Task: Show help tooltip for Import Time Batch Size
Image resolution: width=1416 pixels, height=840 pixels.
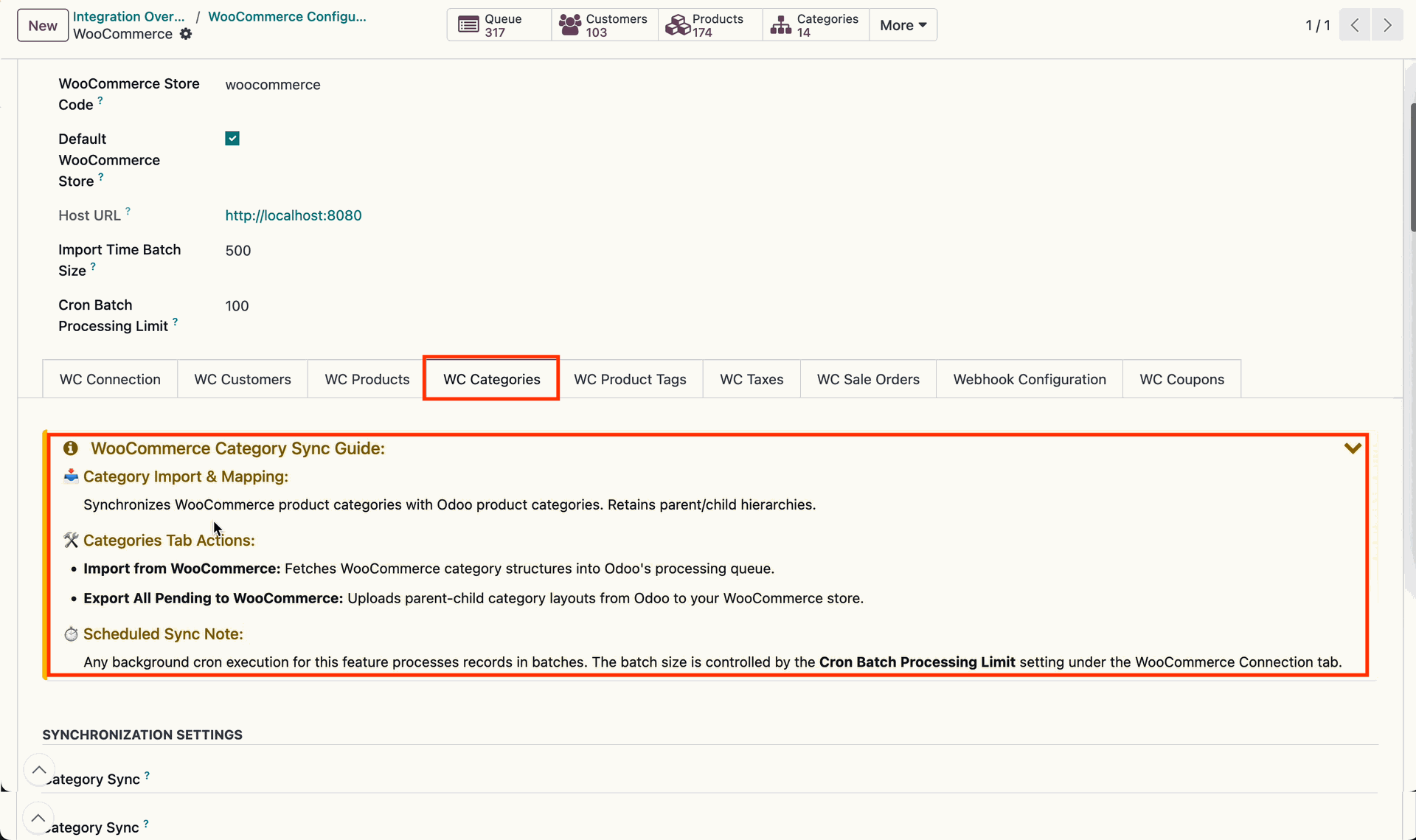Action: pyautogui.click(x=93, y=266)
